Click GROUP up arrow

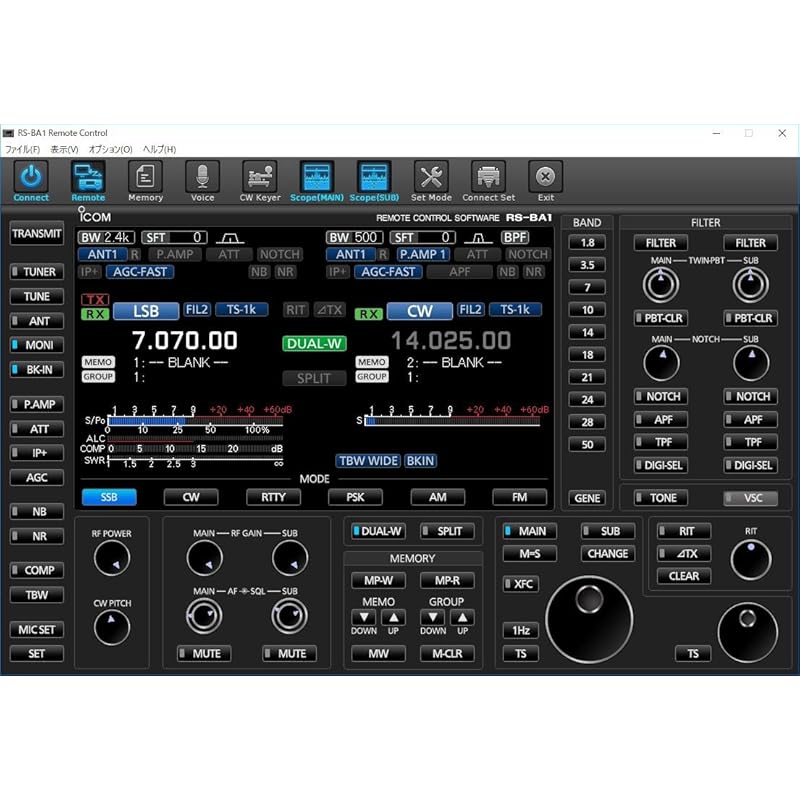[462, 617]
